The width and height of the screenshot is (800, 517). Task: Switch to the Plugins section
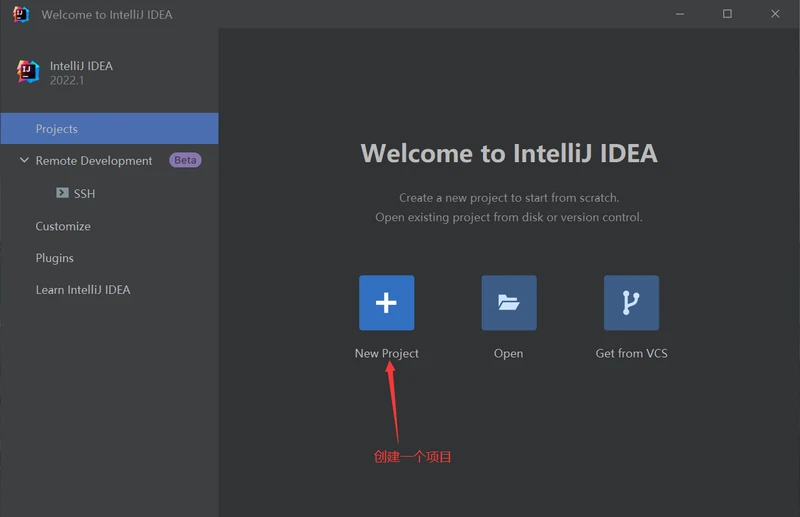pyautogui.click(x=55, y=258)
